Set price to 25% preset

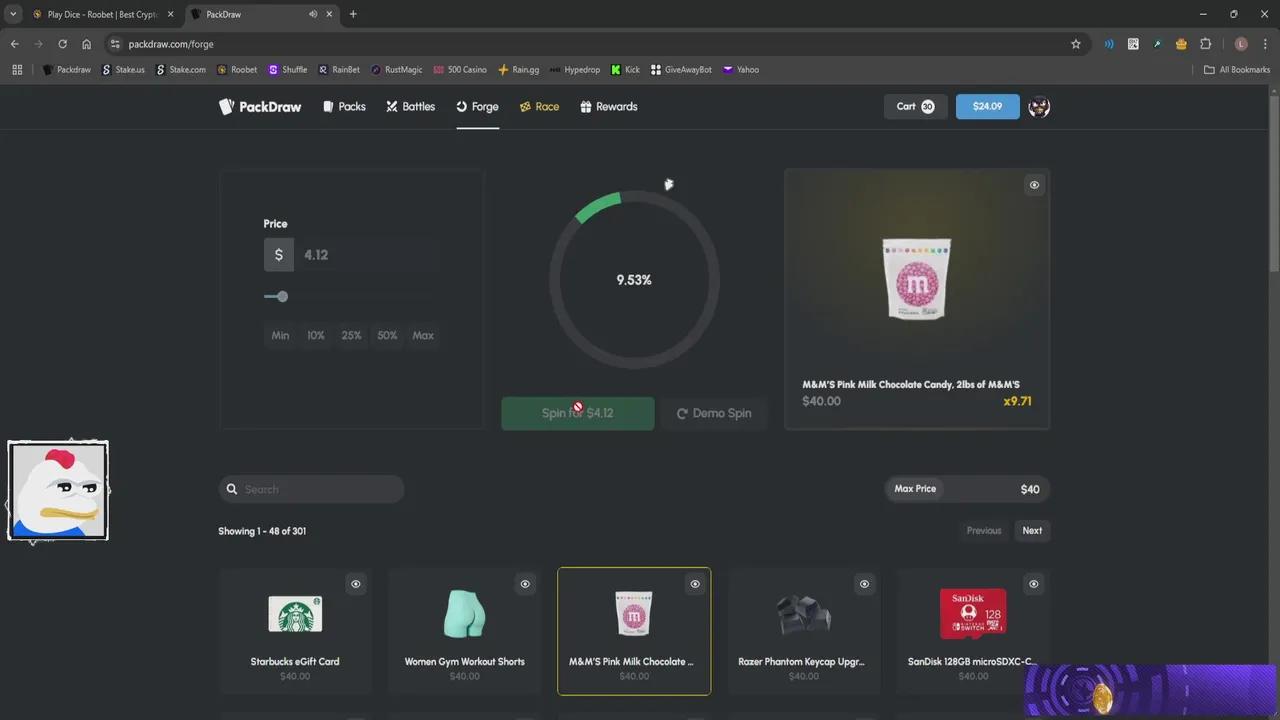pyautogui.click(x=351, y=336)
